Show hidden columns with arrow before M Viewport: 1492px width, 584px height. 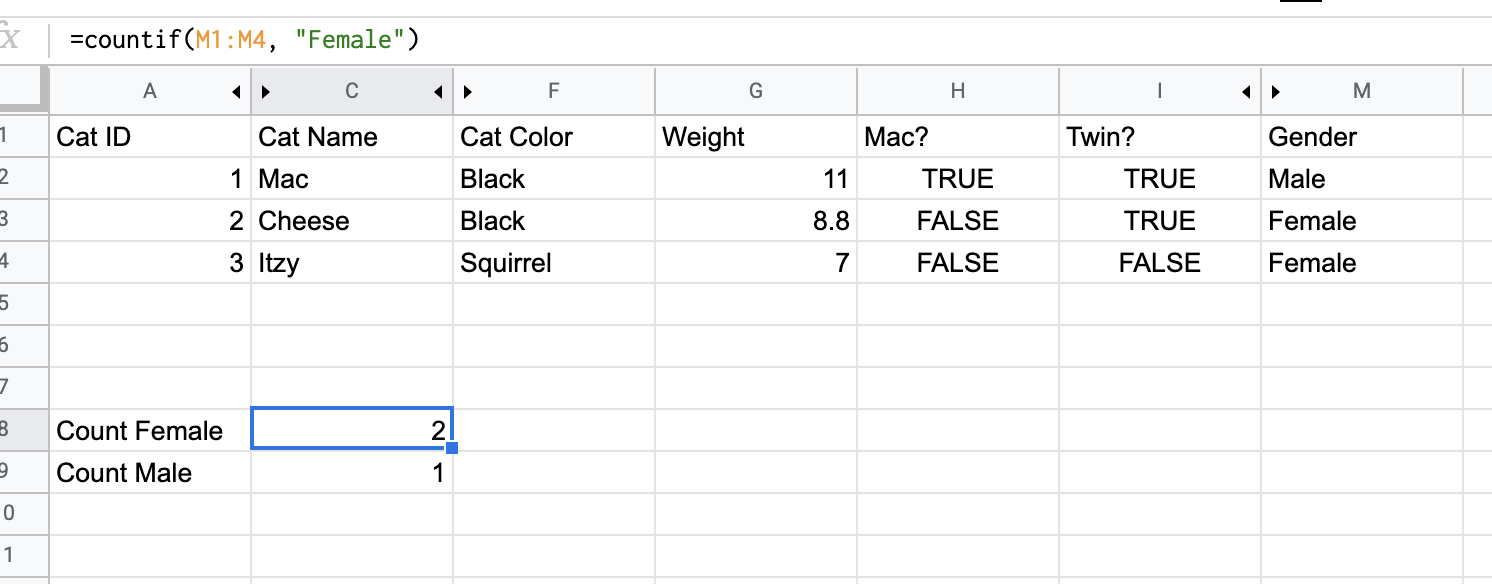[x=1276, y=92]
